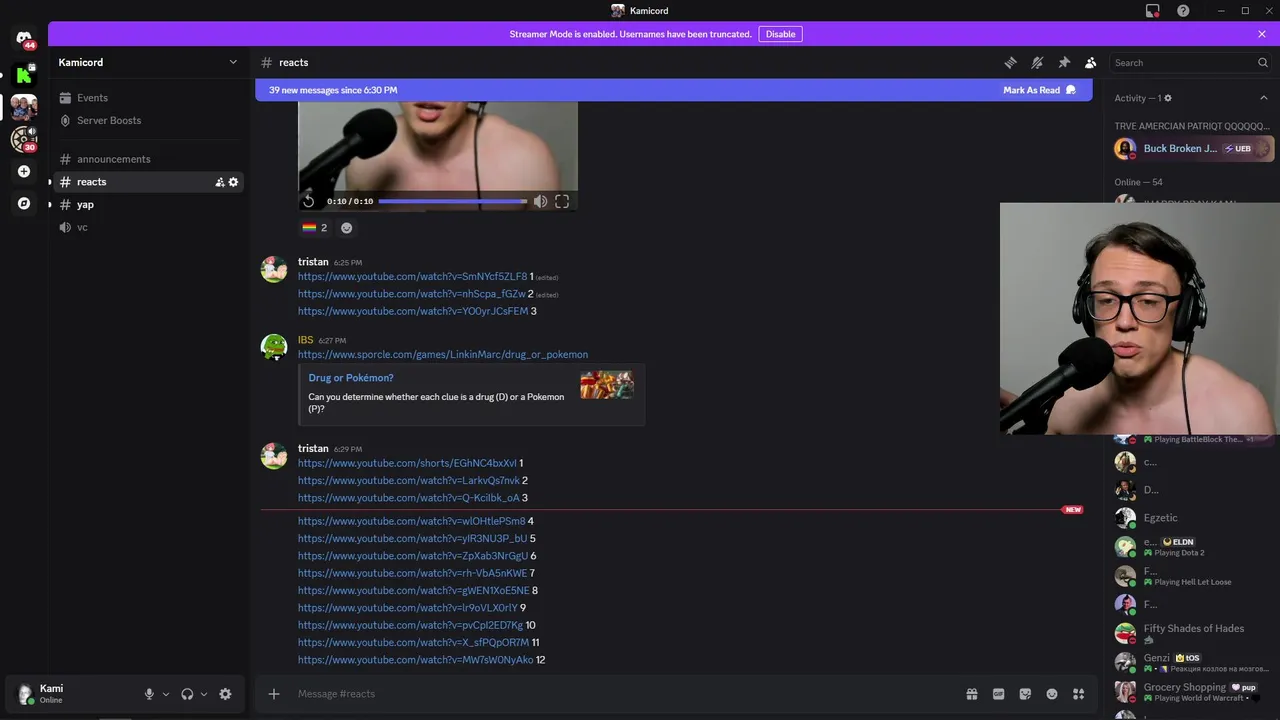Invite people to reacts channel icon
This screenshot has width=1280, height=720.
click(x=219, y=182)
